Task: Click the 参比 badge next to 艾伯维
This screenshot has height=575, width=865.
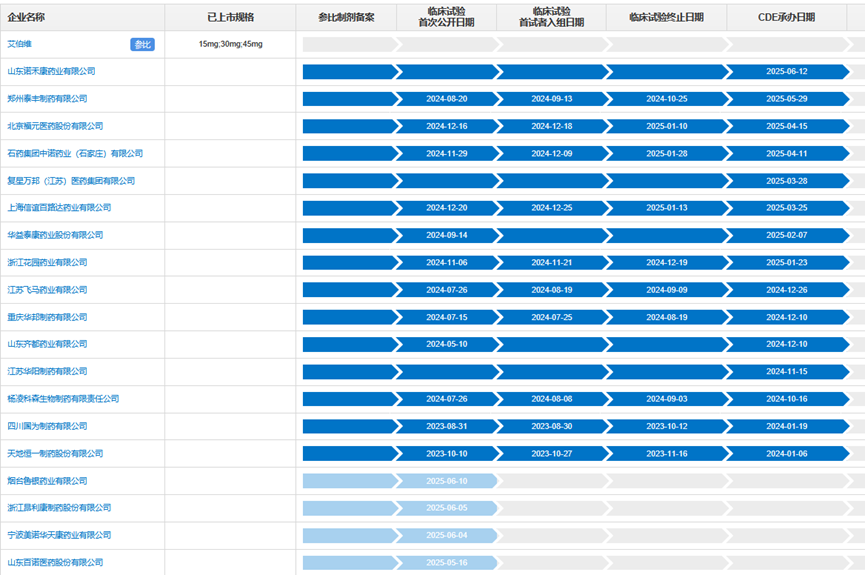Action: click(x=142, y=45)
